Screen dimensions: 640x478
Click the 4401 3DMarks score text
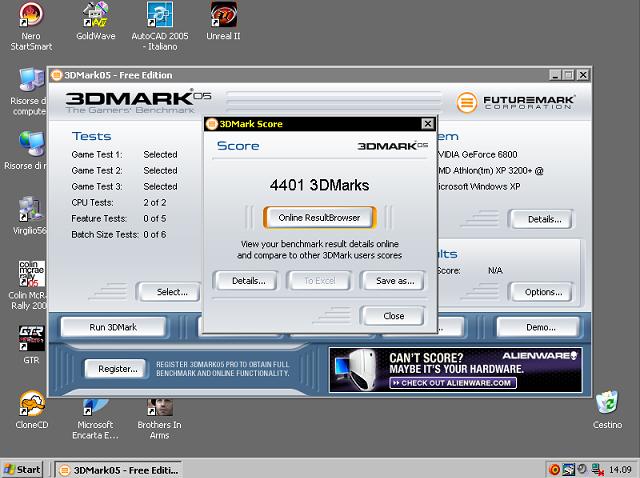pos(319,185)
